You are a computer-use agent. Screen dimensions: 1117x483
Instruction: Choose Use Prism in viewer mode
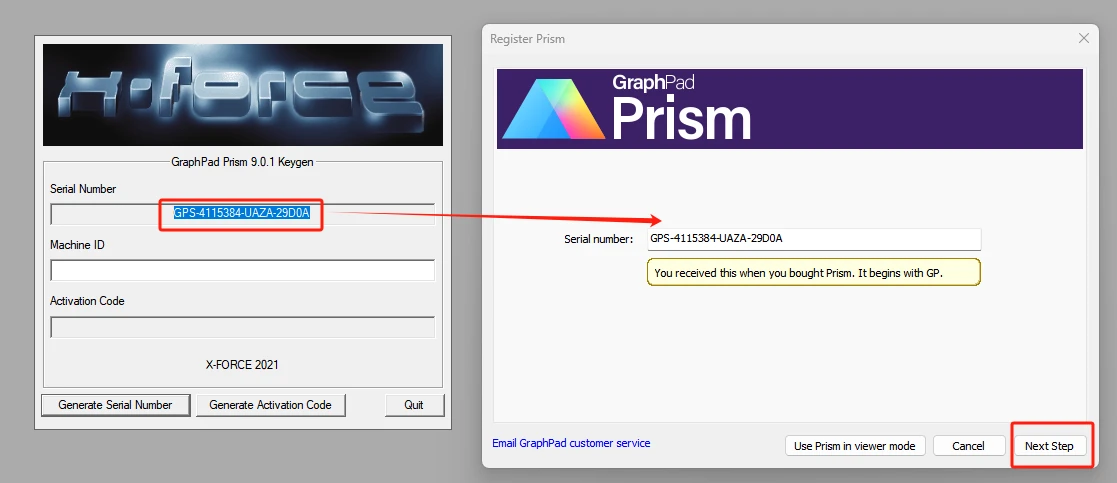point(854,446)
